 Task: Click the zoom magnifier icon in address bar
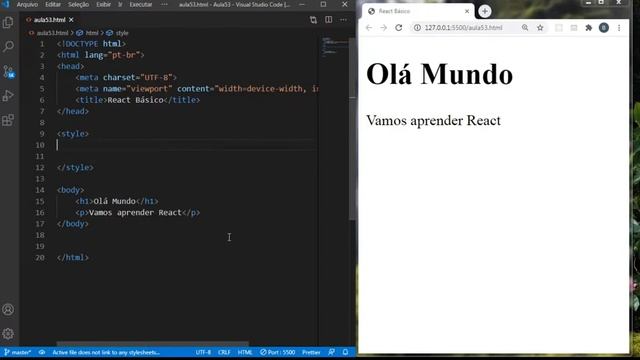(525, 28)
